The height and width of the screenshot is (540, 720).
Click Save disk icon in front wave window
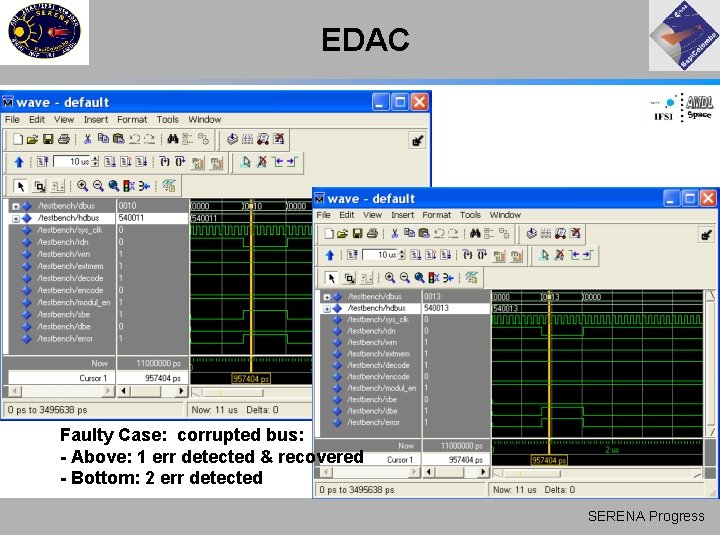(x=357, y=233)
